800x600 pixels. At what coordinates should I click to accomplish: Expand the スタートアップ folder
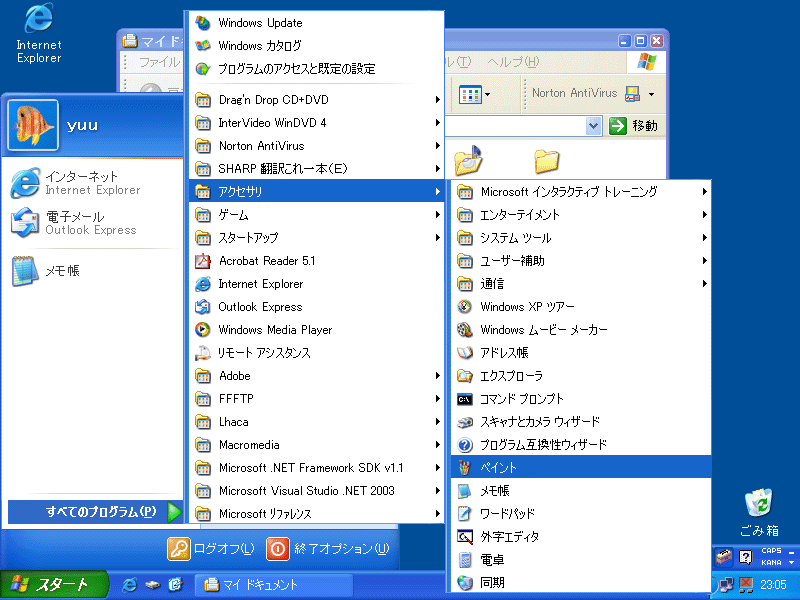click(316, 238)
